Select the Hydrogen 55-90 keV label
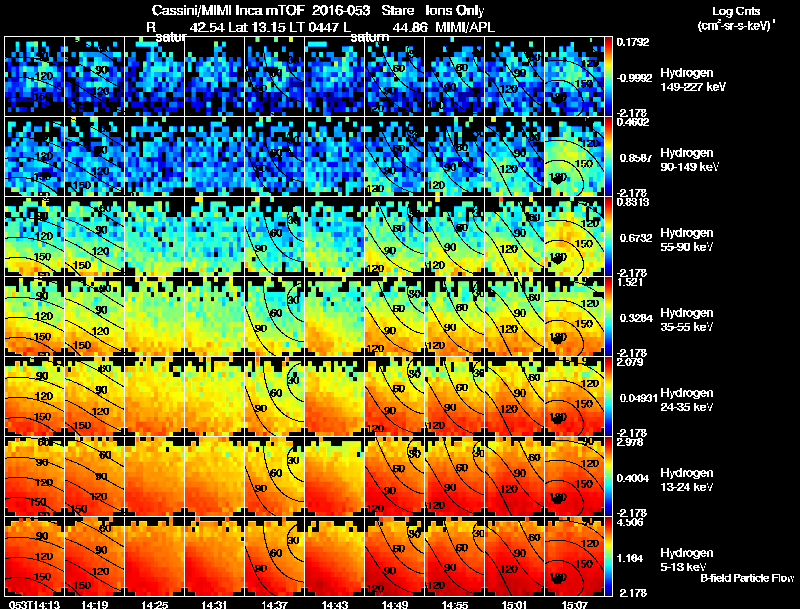 tap(687, 240)
